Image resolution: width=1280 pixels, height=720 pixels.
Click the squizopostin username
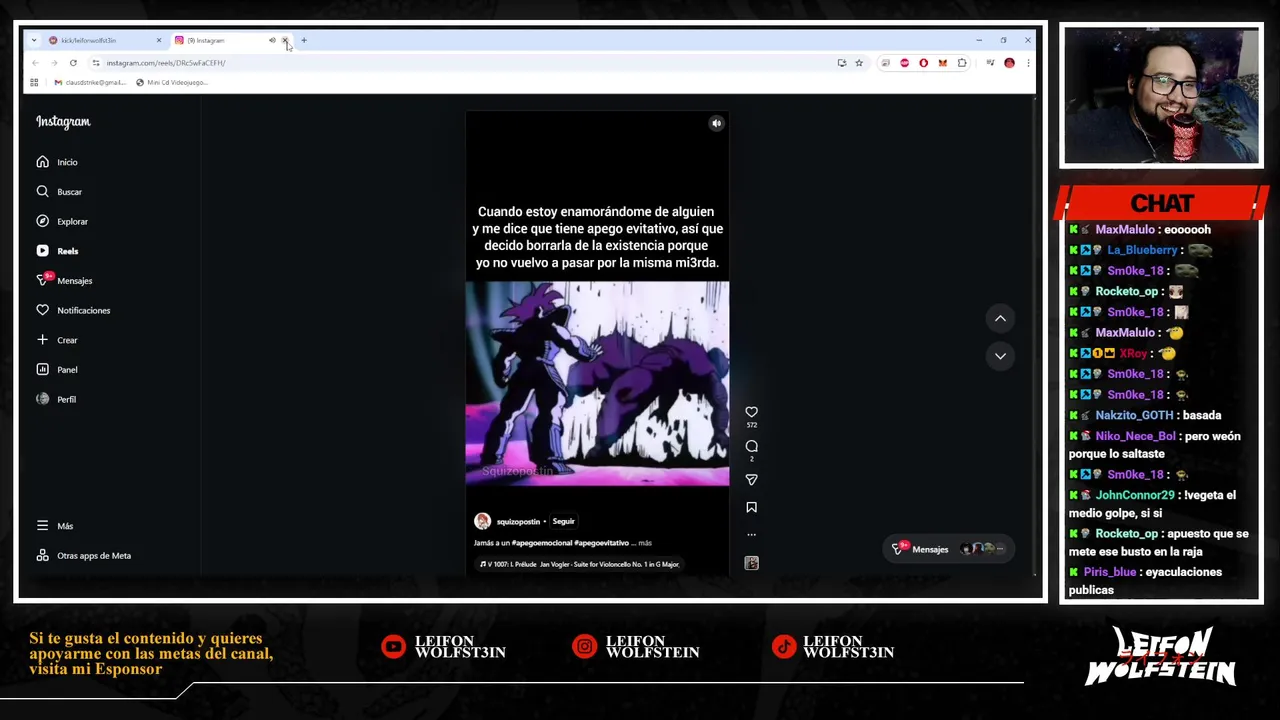[518, 521]
